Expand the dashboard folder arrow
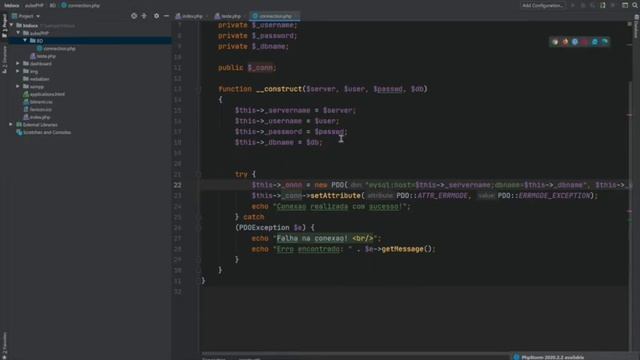 click(18, 64)
